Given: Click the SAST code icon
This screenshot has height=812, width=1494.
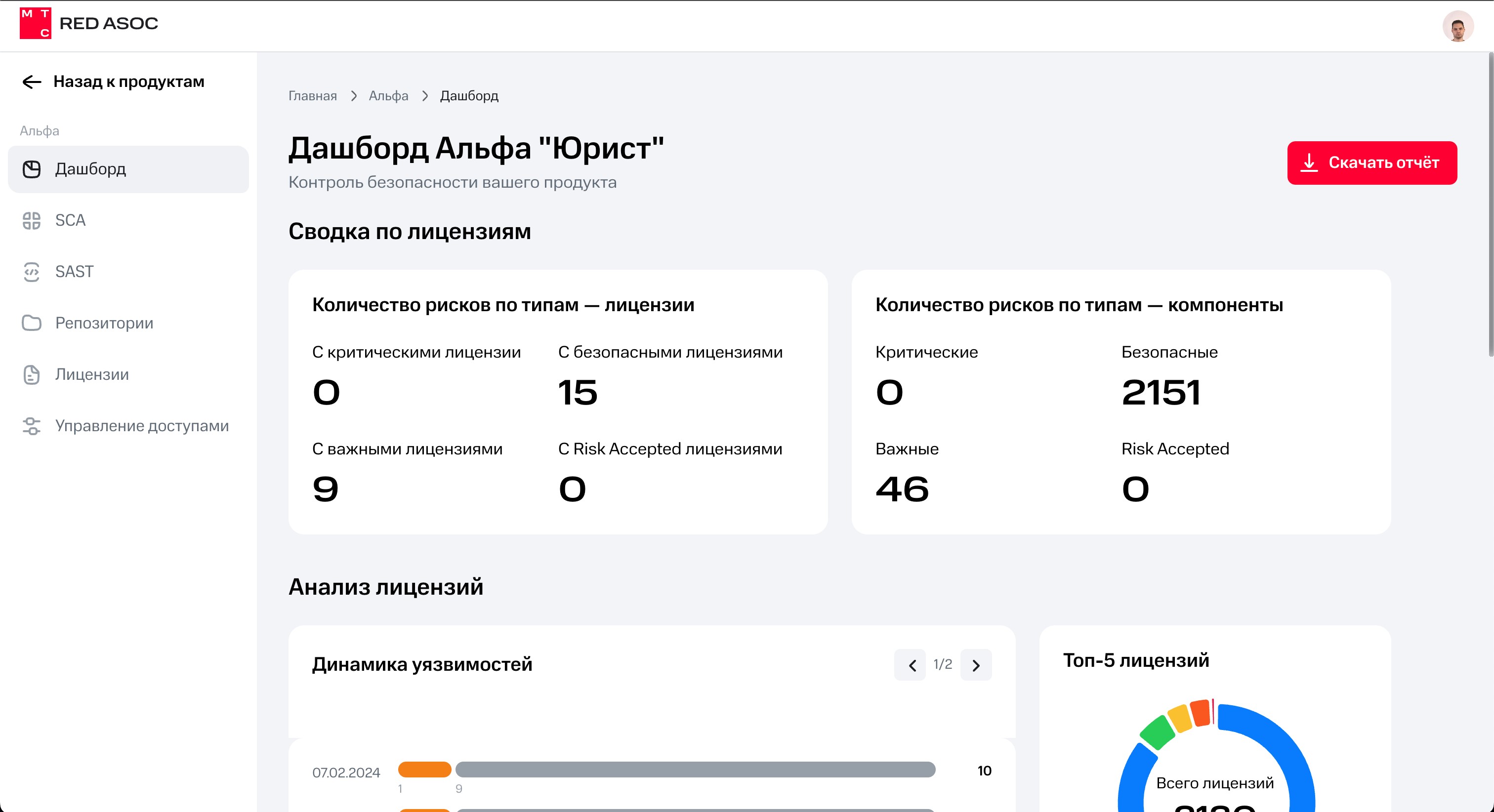Looking at the screenshot, I should (x=32, y=272).
